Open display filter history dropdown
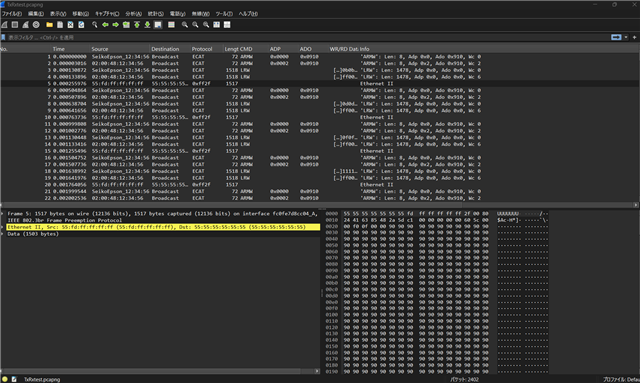This screenshot has height=383, width=640. coord(626,37)
